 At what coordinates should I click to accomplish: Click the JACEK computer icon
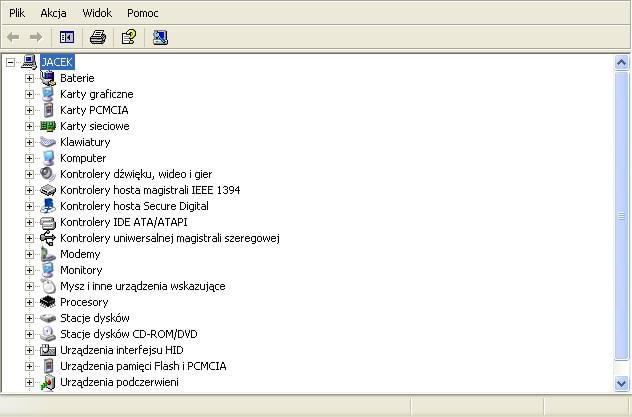pyautogui.click(x=29, y=62)
